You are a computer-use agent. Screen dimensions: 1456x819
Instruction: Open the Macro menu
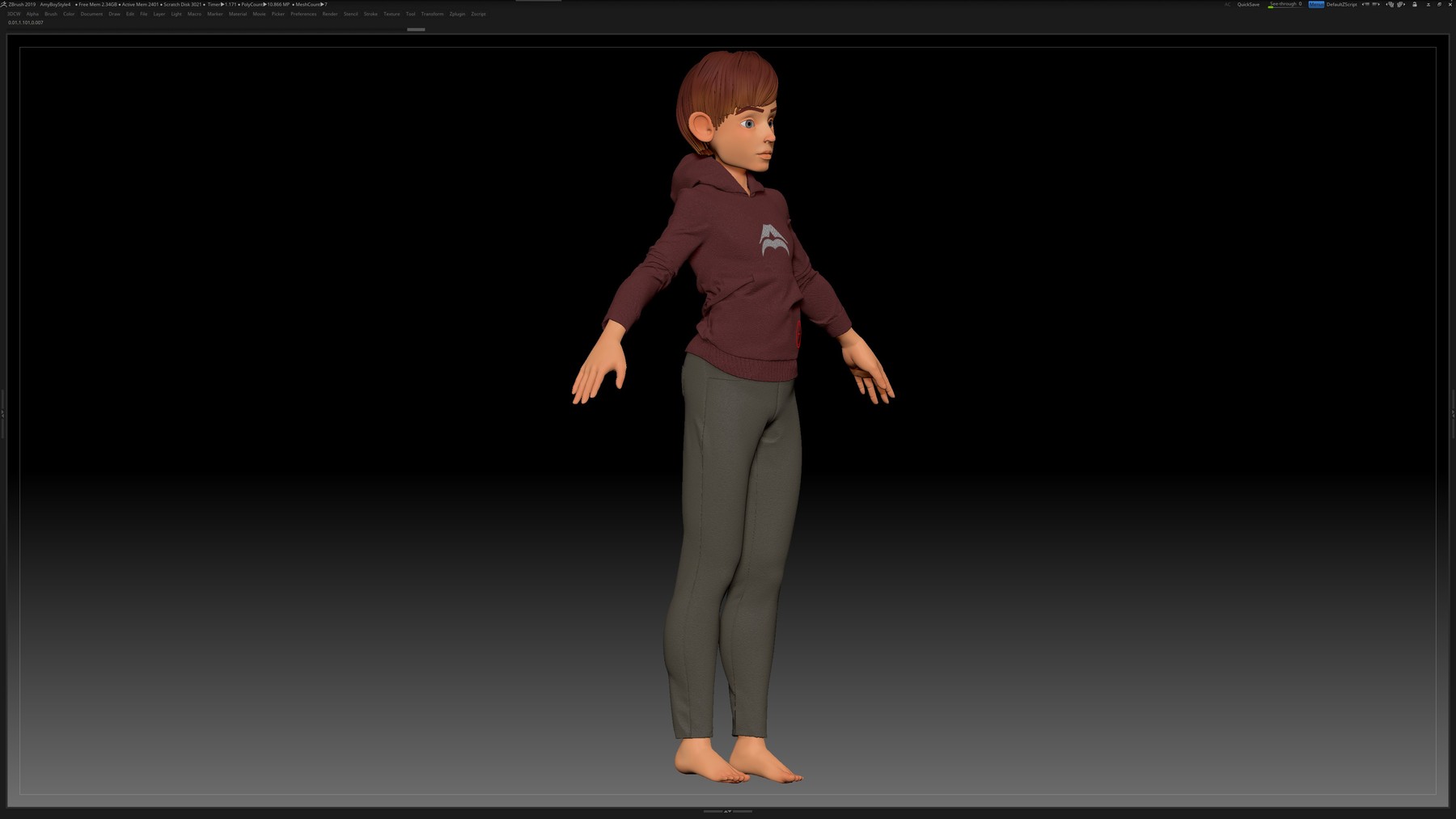click(194, 14)
